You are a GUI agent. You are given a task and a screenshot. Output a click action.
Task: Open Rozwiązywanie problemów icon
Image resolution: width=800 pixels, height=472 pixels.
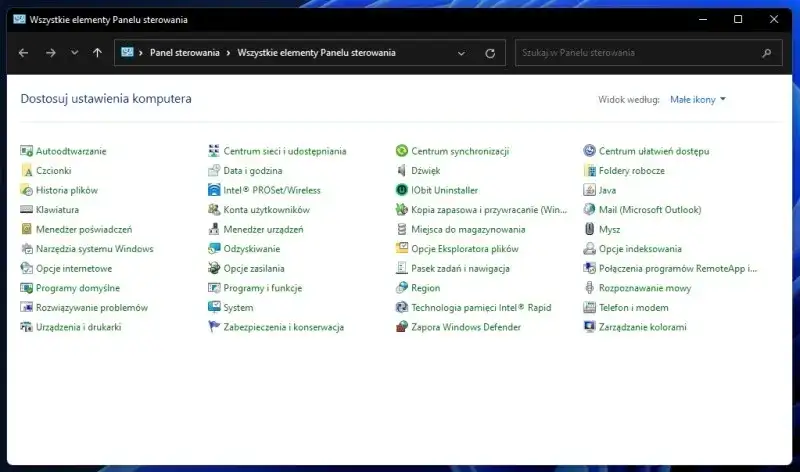click(x=27, y=308)
